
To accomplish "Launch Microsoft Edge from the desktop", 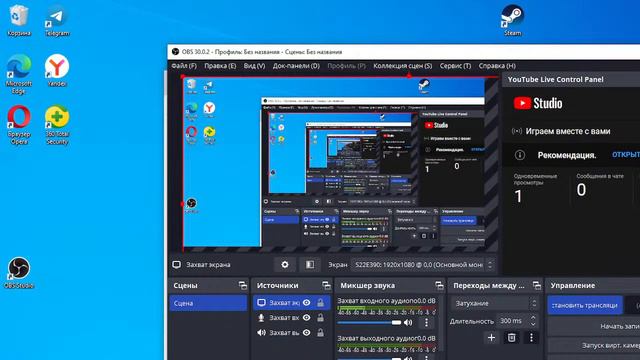I will tap(18, 73).
